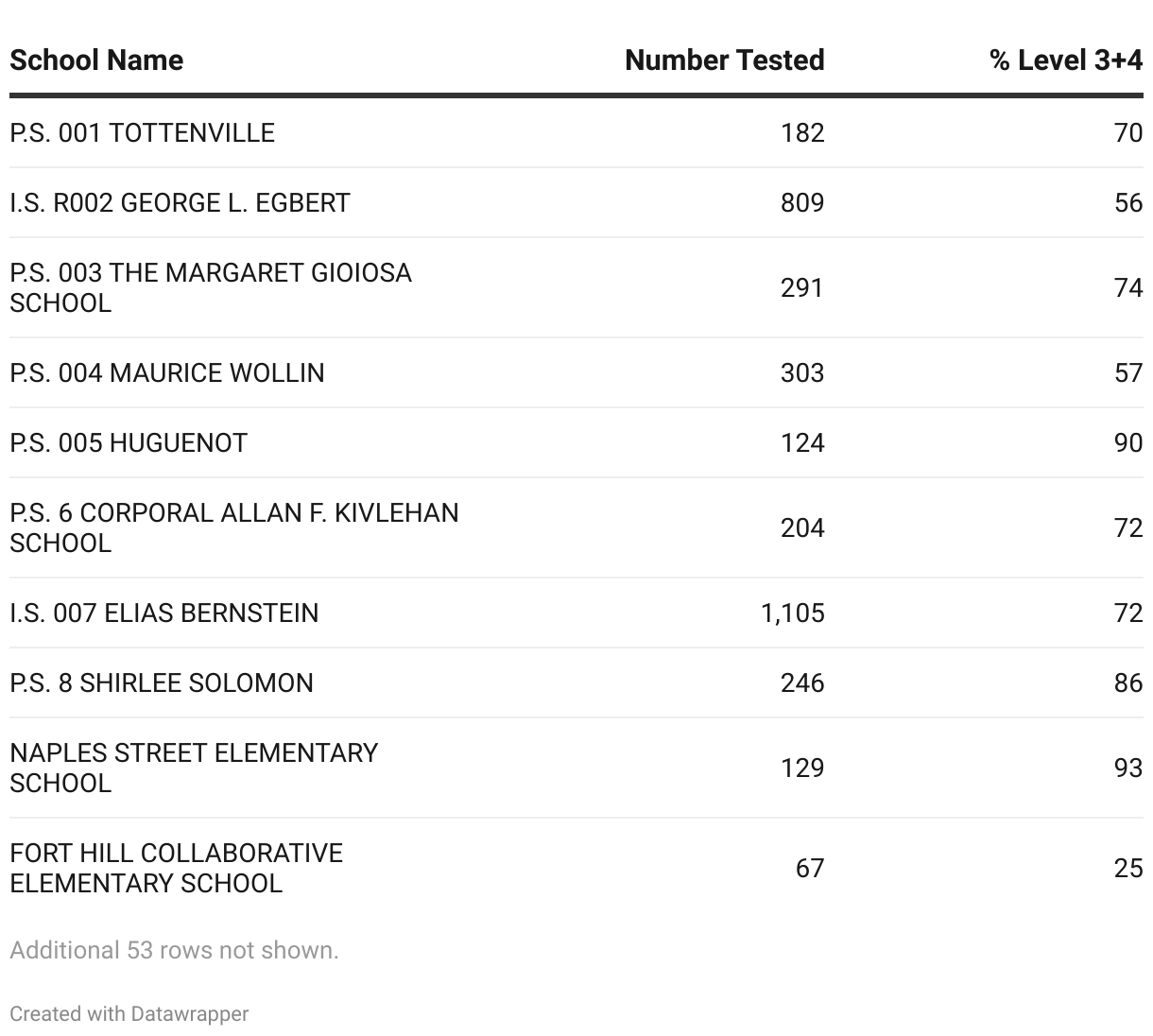Click I.S. R002 George L. Egbert
Viewport: 1153px width, 1036px height.
point(180,203)
